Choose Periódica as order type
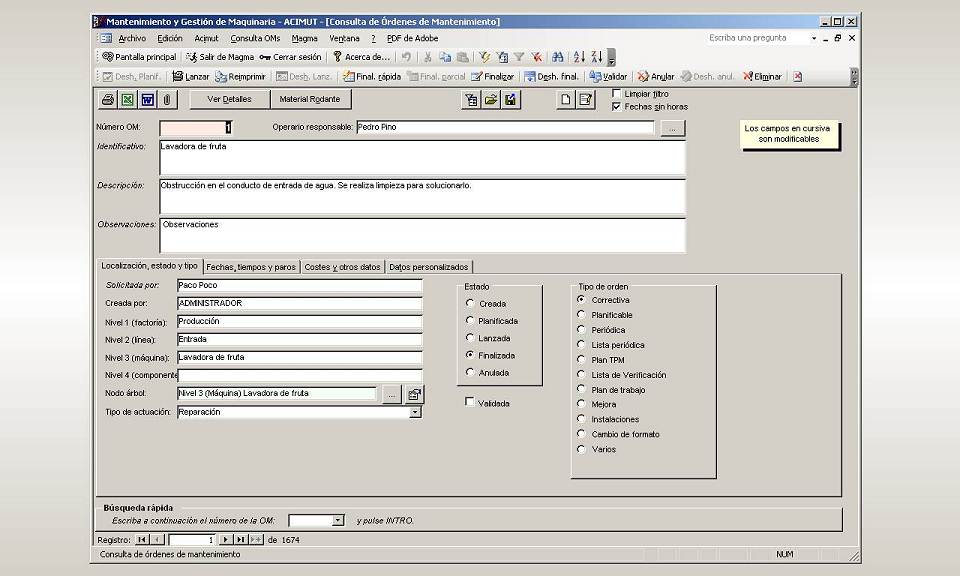 (581, 329)
